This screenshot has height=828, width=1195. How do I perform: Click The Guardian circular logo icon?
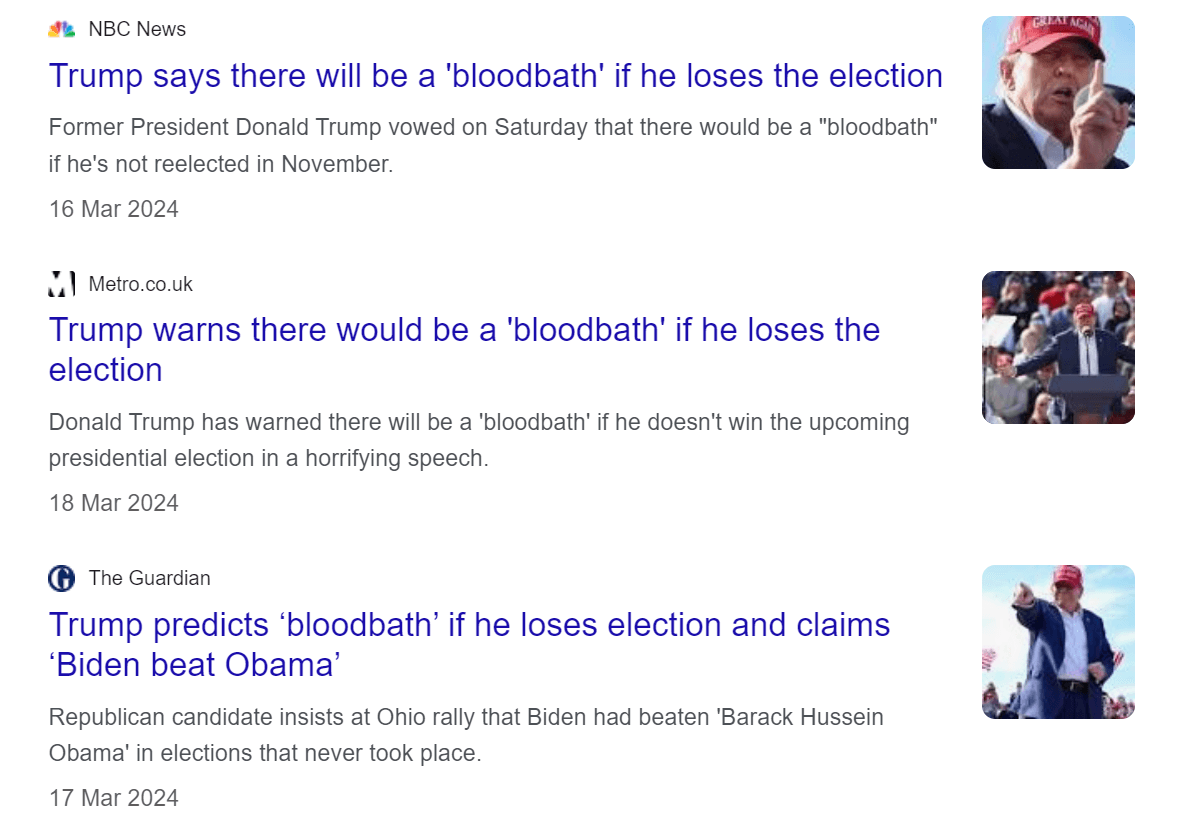click(62, 578)
